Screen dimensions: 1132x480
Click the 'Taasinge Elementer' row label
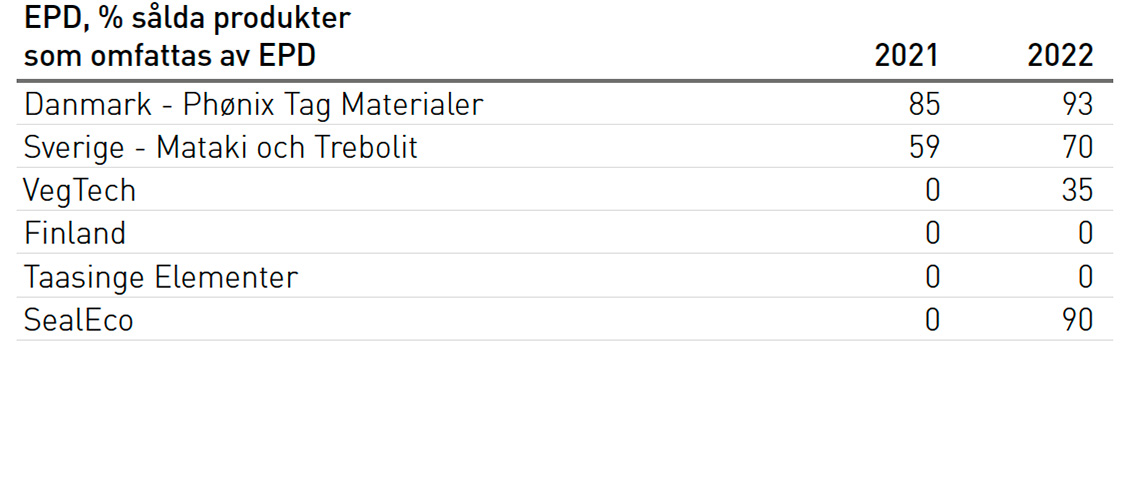[161, 277]
